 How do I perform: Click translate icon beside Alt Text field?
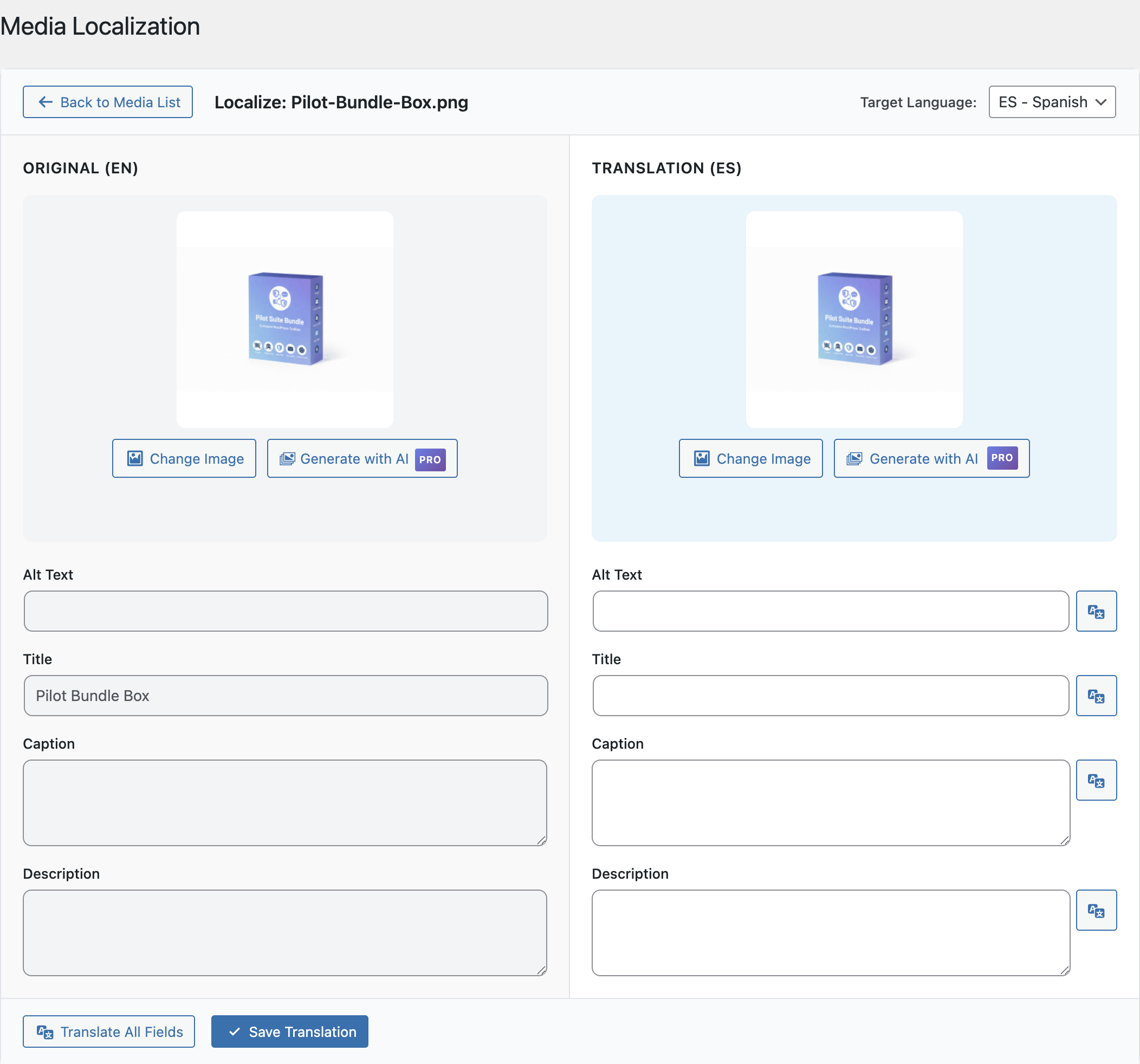point(1096,611)
